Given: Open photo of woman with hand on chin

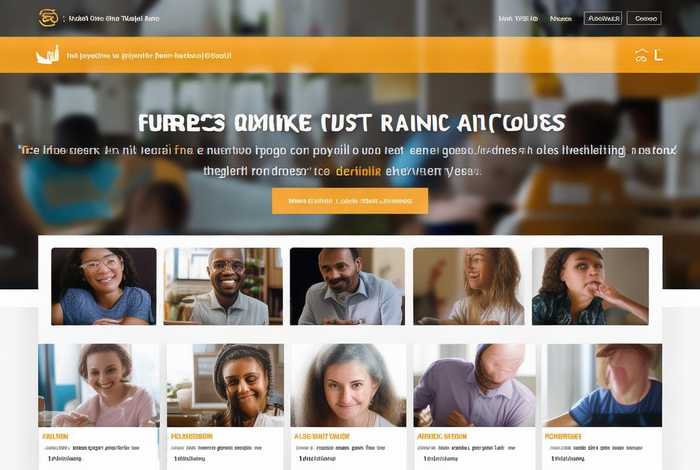Looking at the screenshot, I should point(590,286).
